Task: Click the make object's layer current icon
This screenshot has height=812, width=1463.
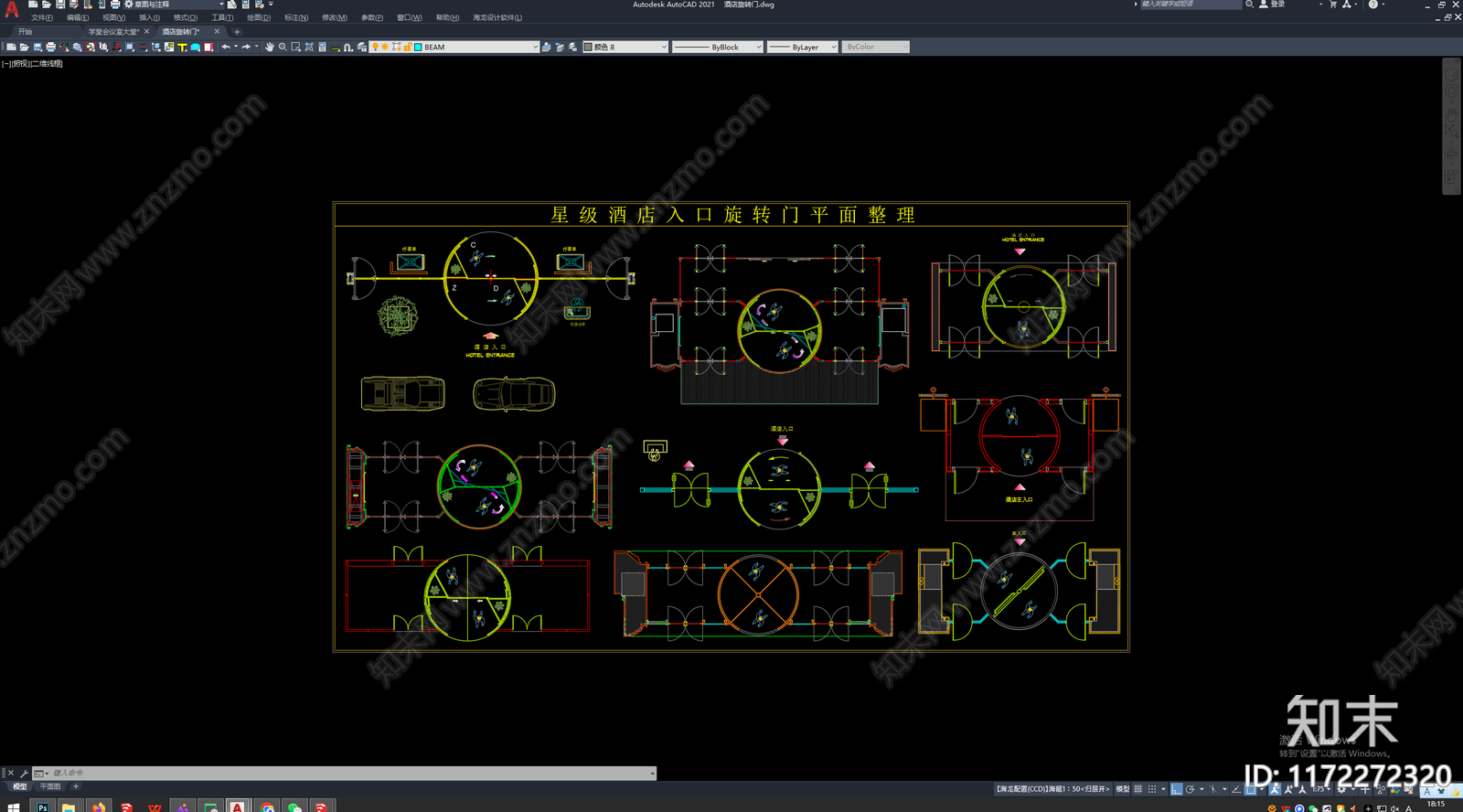Action: 546,47
